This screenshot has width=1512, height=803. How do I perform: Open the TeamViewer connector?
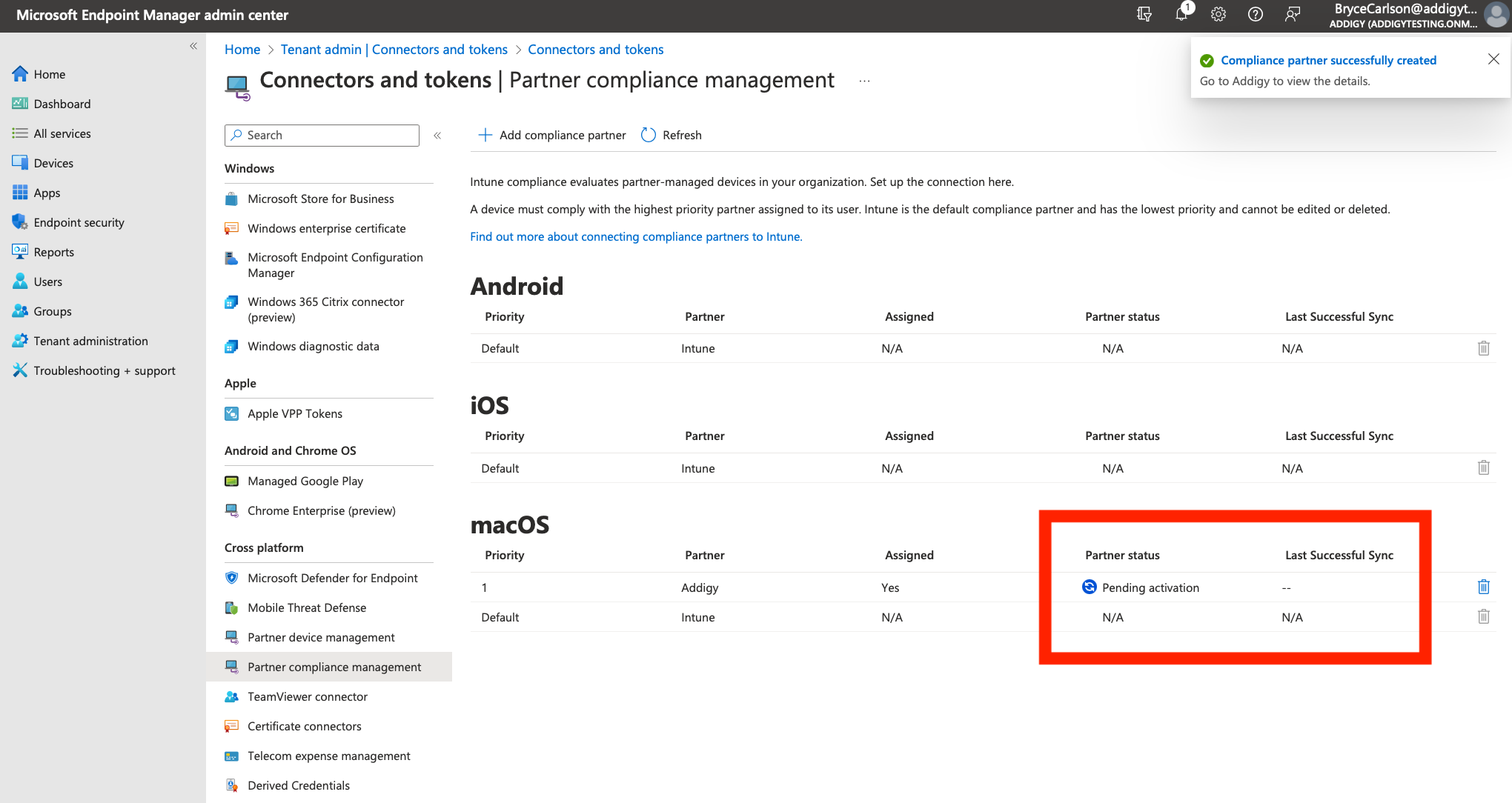tap(307, 696)
